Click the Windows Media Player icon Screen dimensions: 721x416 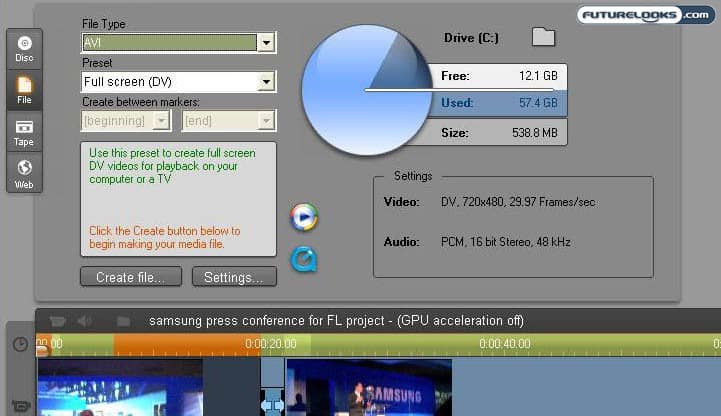(x=303, y=217)
